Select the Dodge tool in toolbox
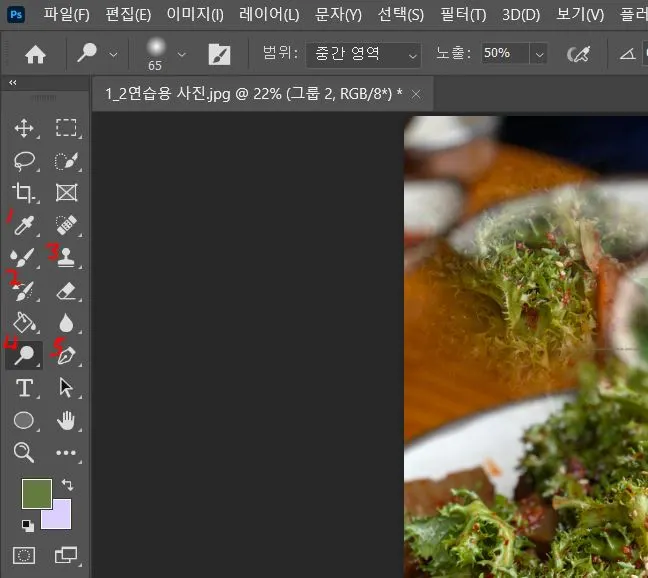 [24, 355]
